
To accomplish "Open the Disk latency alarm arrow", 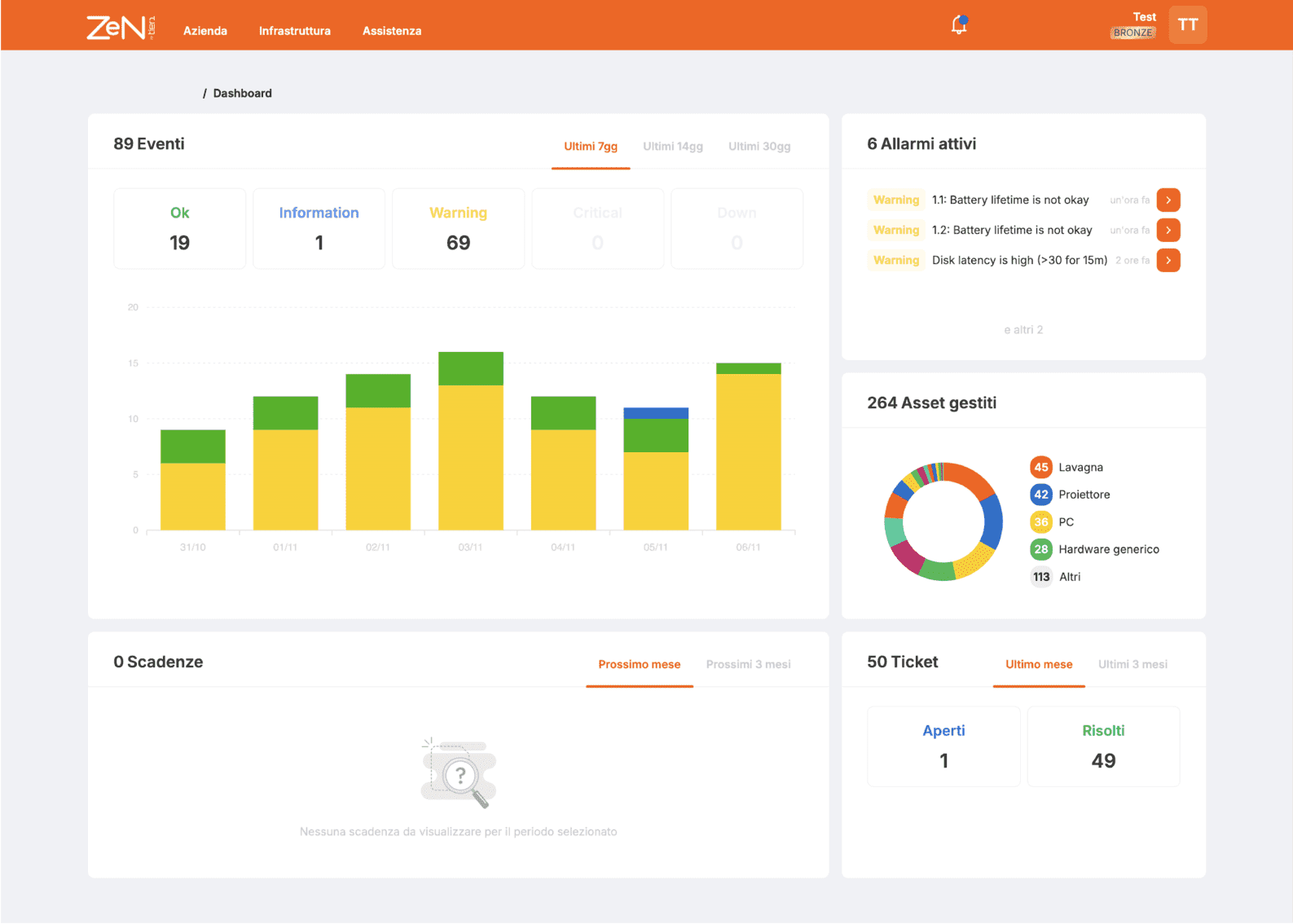I will tap(1168, 261).
